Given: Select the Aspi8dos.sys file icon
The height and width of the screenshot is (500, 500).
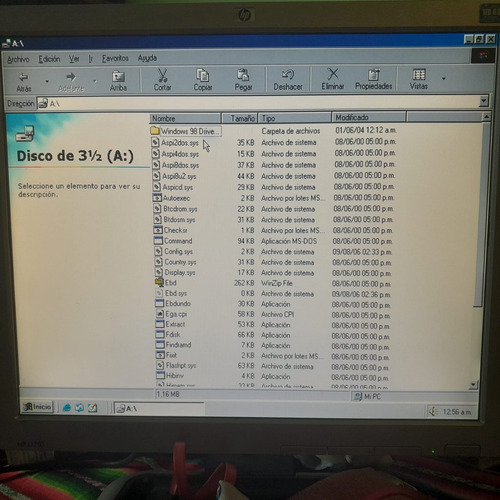Looking at the screenshot, I should [x=156, y=165].
